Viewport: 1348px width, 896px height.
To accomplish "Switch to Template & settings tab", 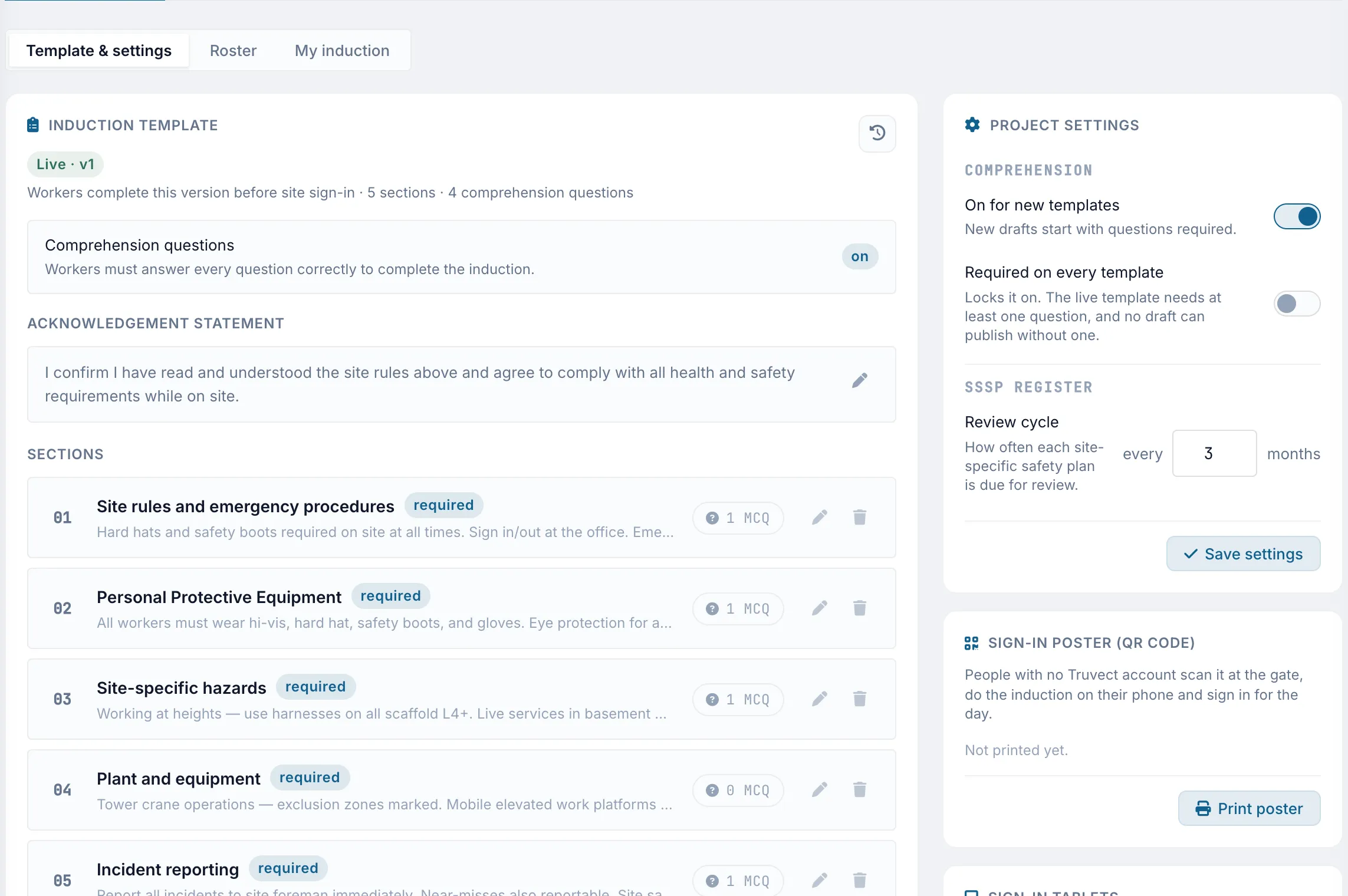I will (x=99, y=51).
